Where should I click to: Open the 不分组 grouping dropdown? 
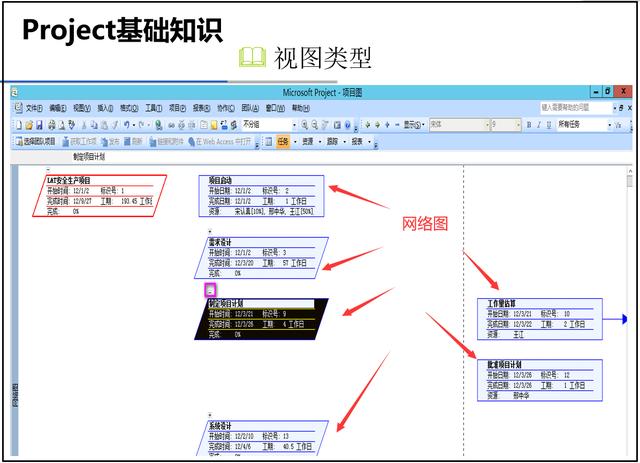(x=294, y=125)
